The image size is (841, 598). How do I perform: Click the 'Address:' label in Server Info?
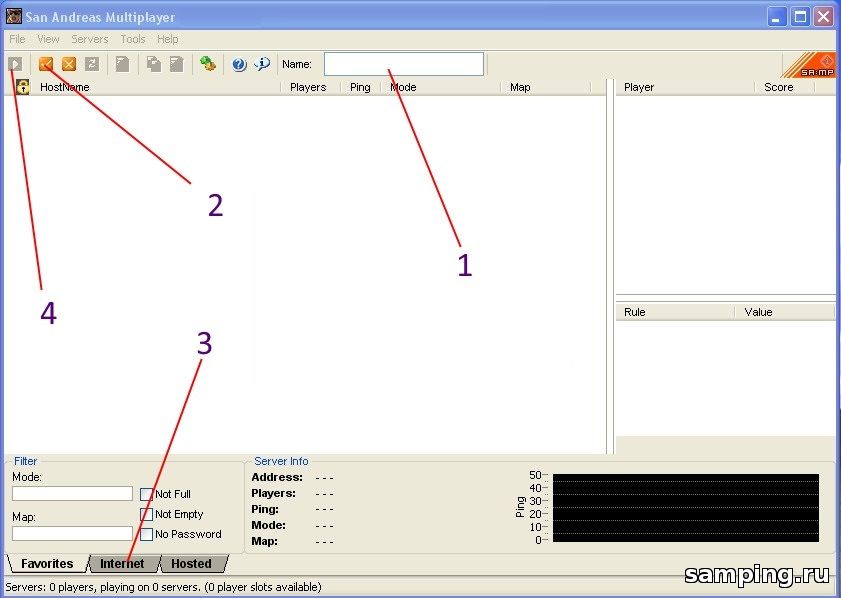click(x=277, y=477)
